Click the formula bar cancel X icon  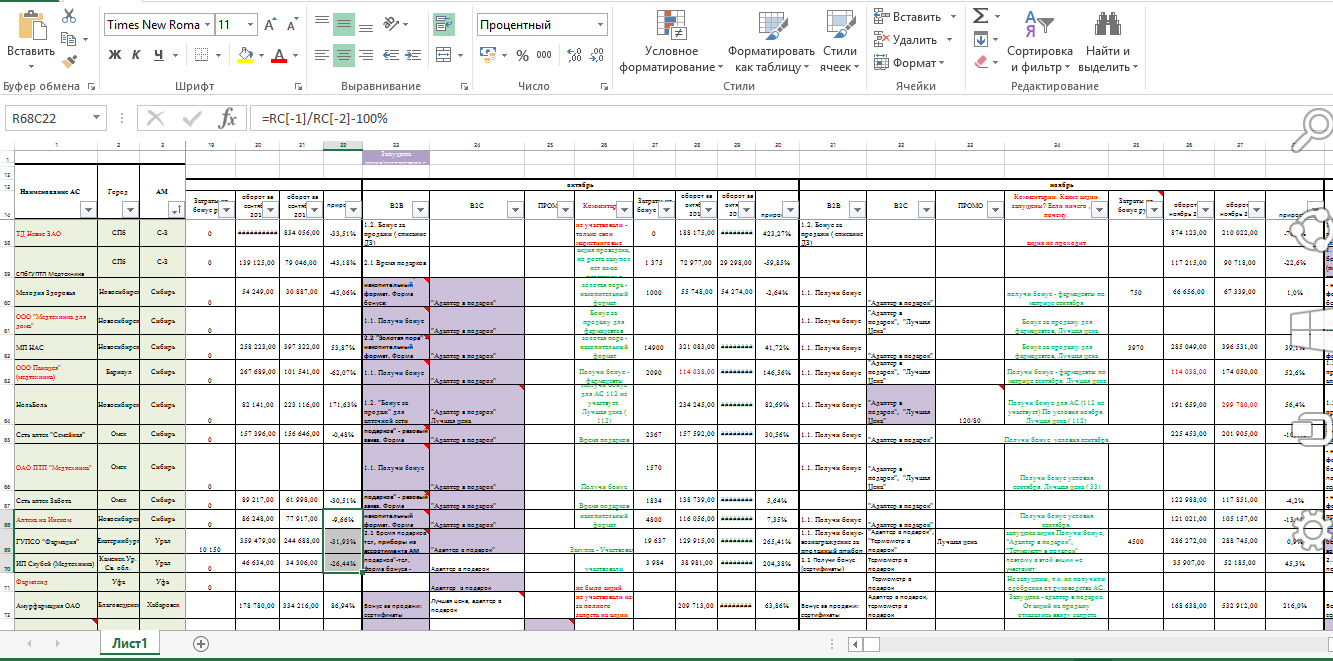[155, 118]
